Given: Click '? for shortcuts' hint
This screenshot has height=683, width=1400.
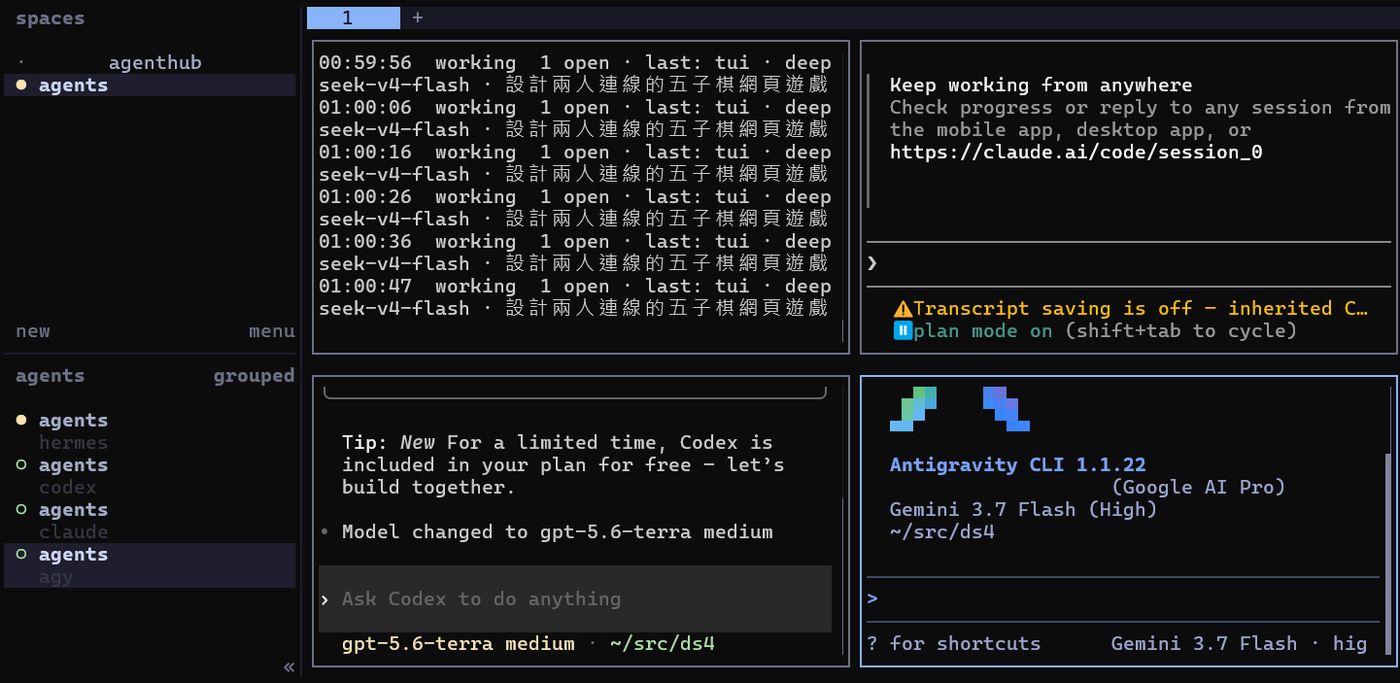Looking at the screenshot, I should point(953,643).
